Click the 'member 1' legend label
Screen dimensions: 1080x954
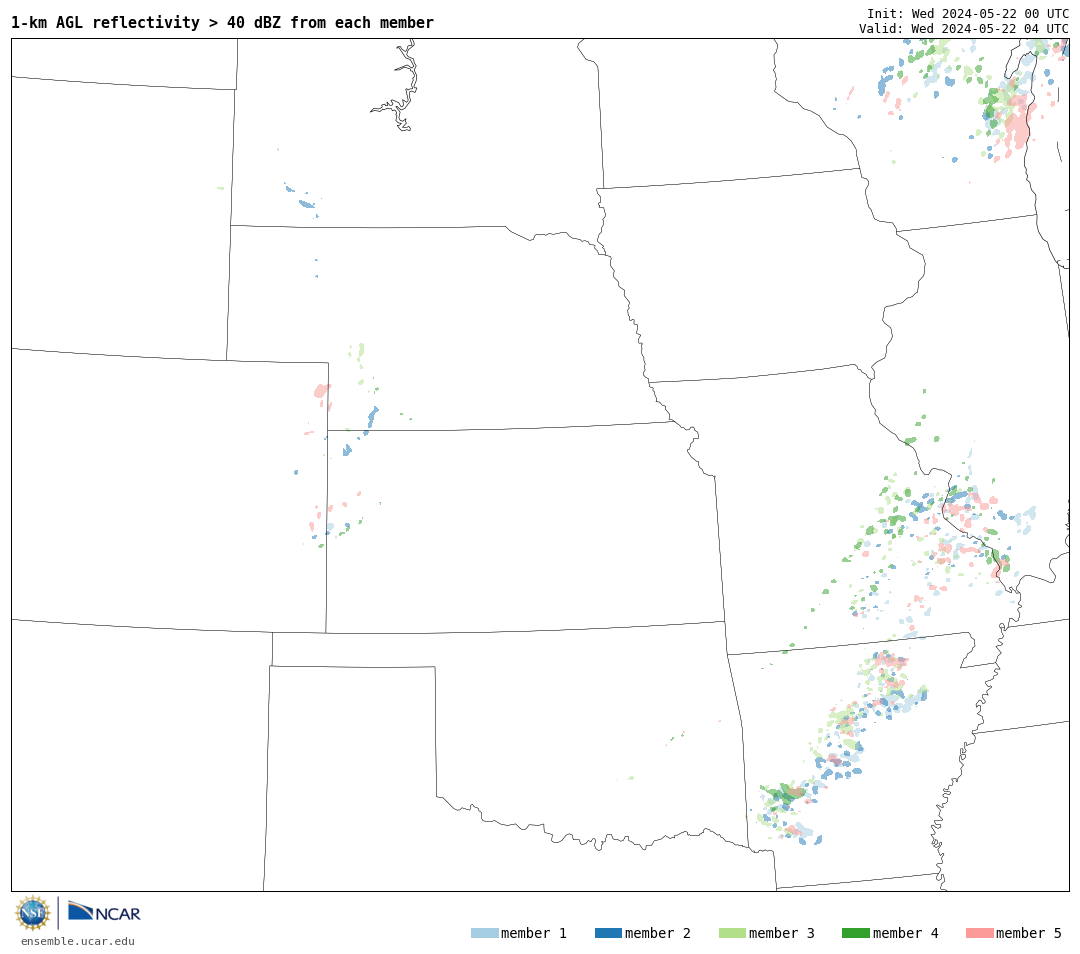(534, 933)
